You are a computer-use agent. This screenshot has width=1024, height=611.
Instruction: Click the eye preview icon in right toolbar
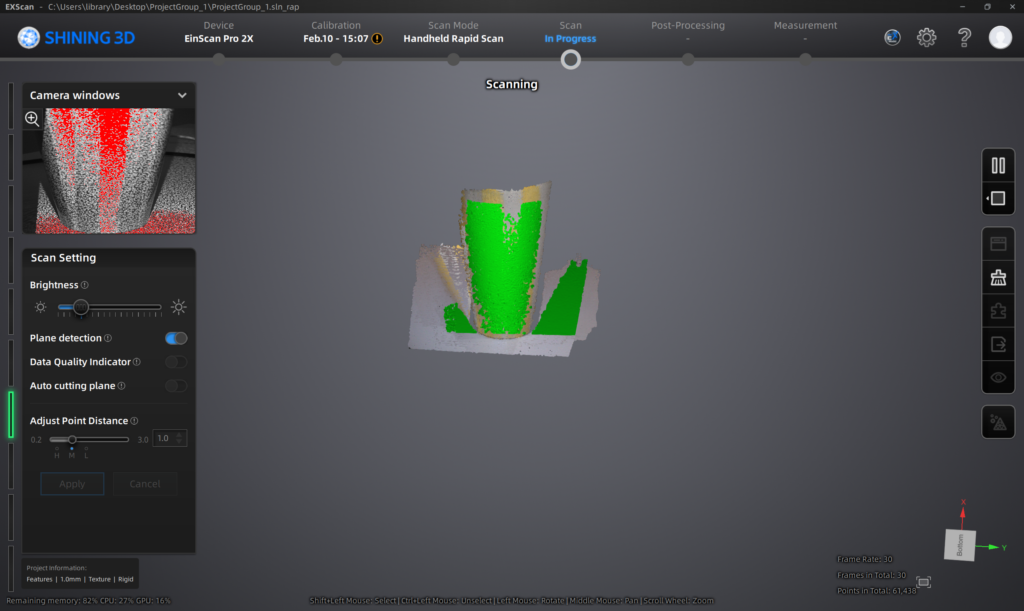[x=997, y=378]
